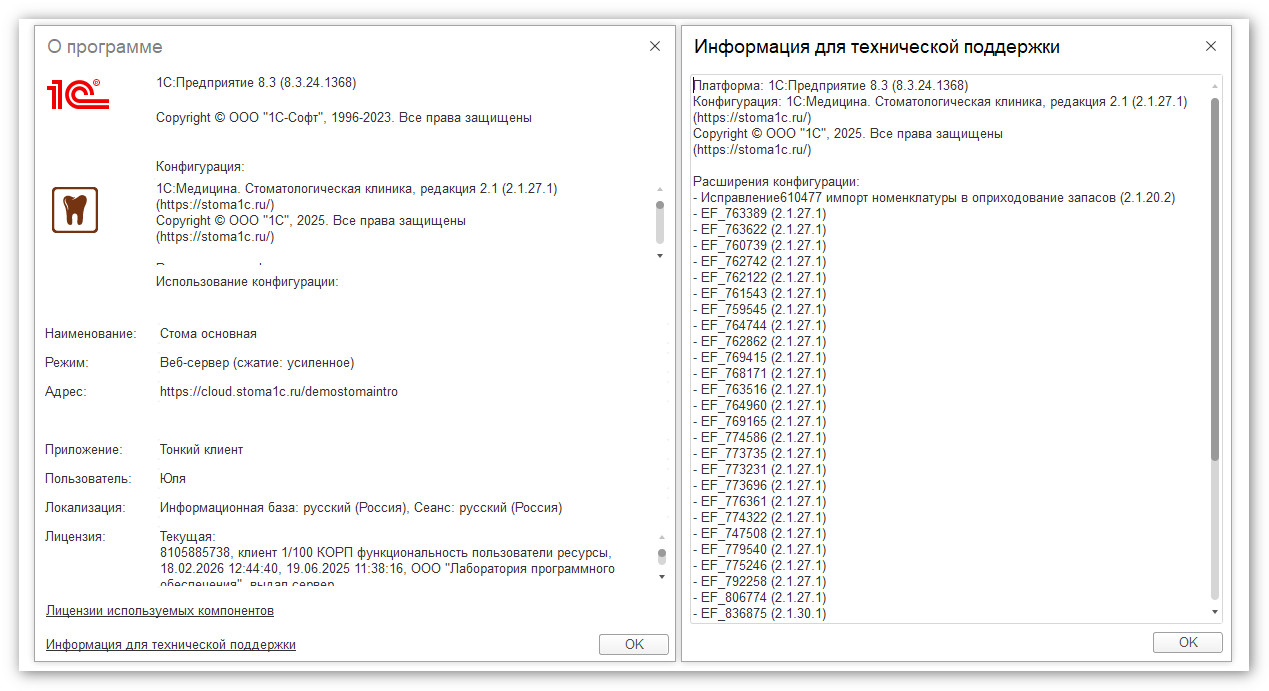Click the cloud.stoma1c.ru address field
The image size is (1269, 691).
(x=279, y=392)
